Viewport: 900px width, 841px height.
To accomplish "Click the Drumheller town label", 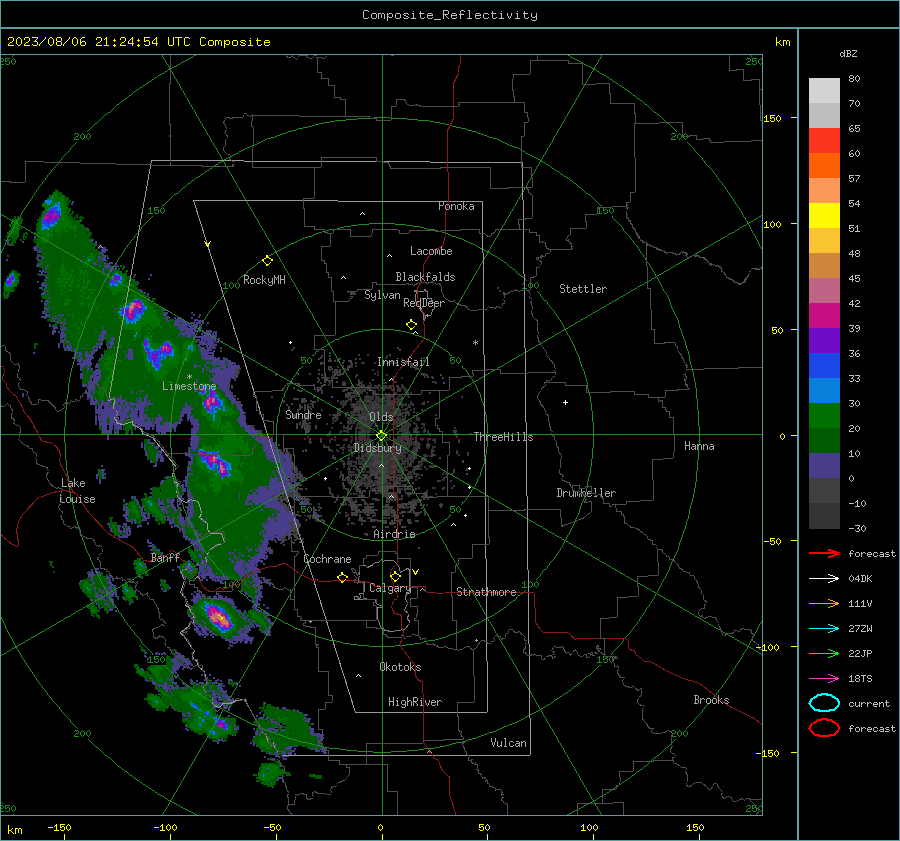I will [x=586, y=493].
